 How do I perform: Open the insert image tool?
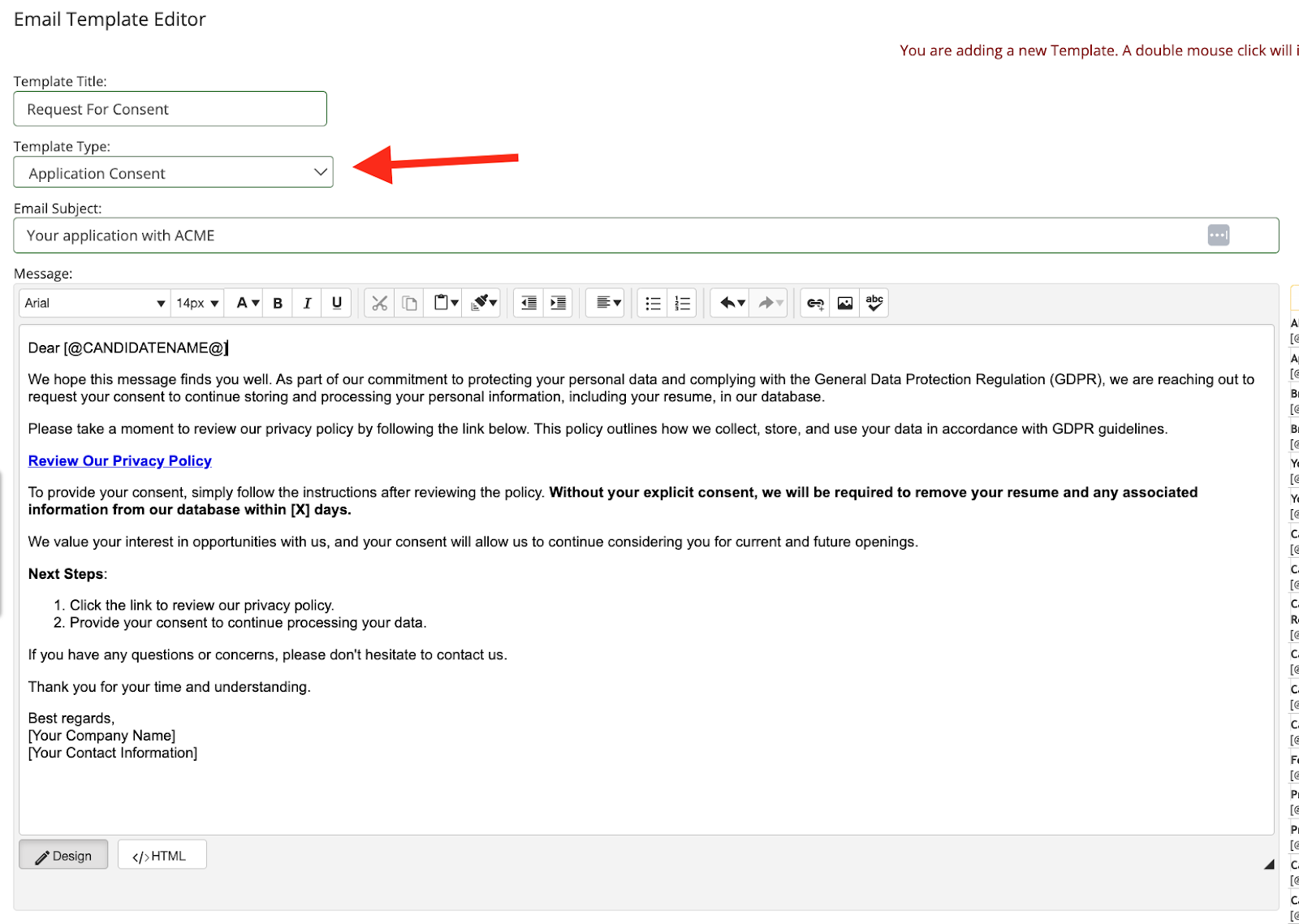pyautogui.click(x=844, y=303)
